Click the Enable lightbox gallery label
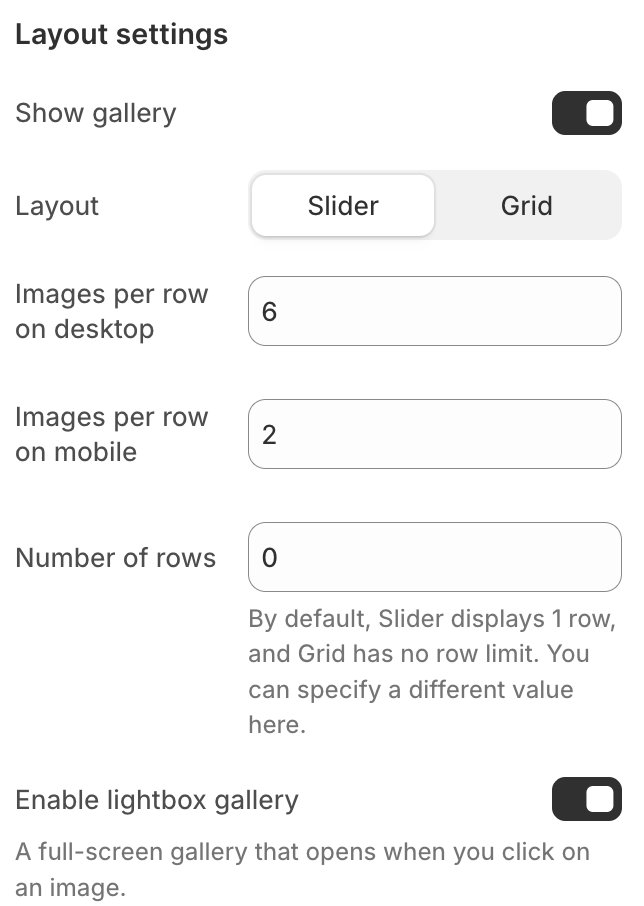The image size is (644, 906). click(157, 800)
